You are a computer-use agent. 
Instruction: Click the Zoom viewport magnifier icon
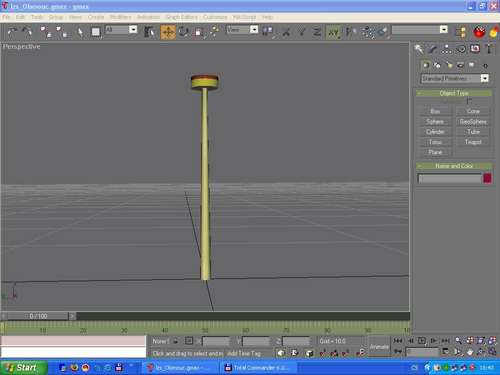(458, 341)
